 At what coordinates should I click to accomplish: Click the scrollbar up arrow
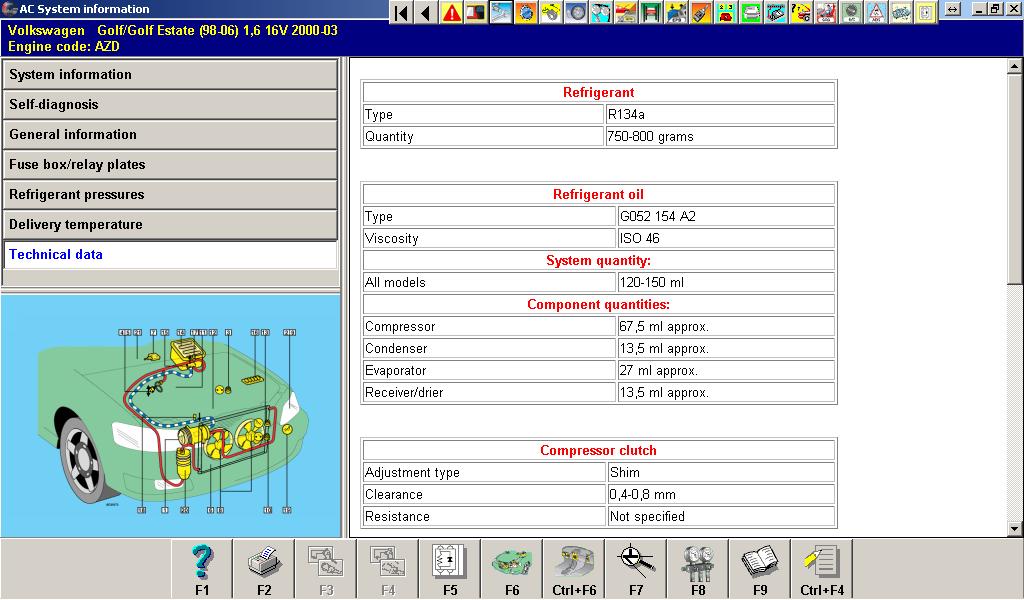[1014, 65]
